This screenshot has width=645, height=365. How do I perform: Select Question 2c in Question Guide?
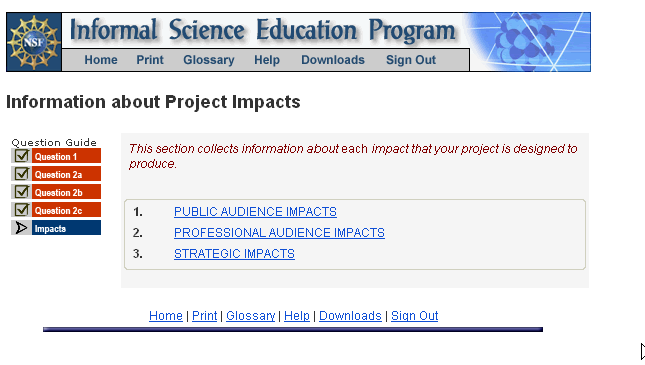(66, 210)
